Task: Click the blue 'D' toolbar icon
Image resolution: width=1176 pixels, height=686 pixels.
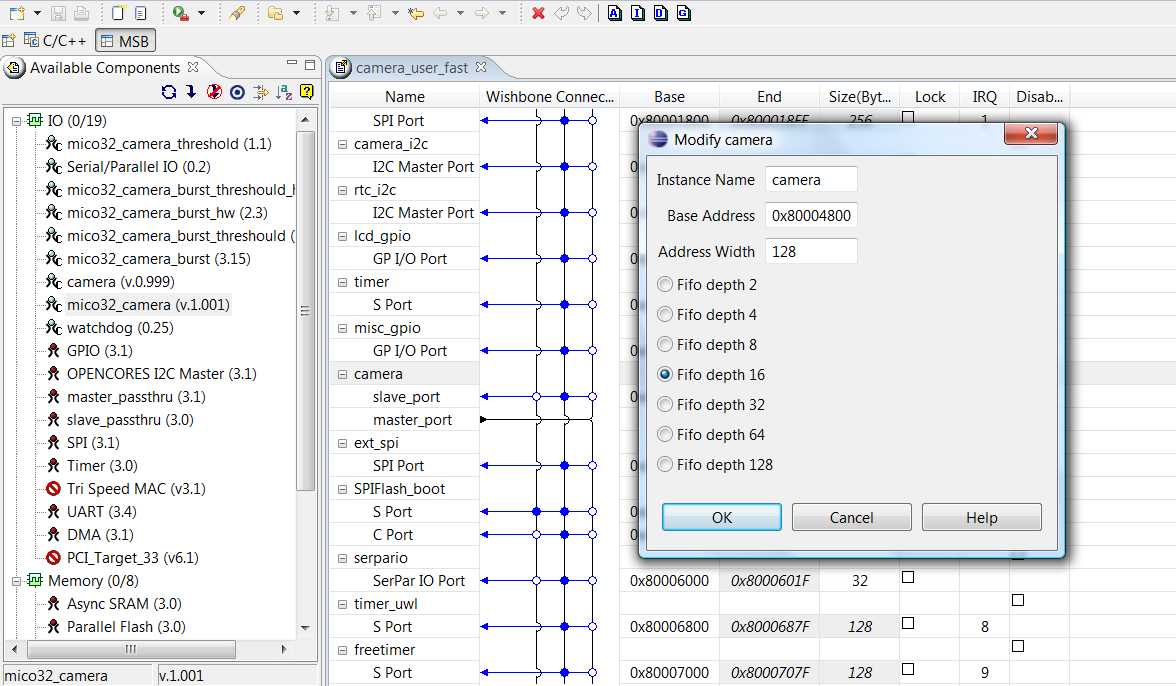Action: click(661, 13)
